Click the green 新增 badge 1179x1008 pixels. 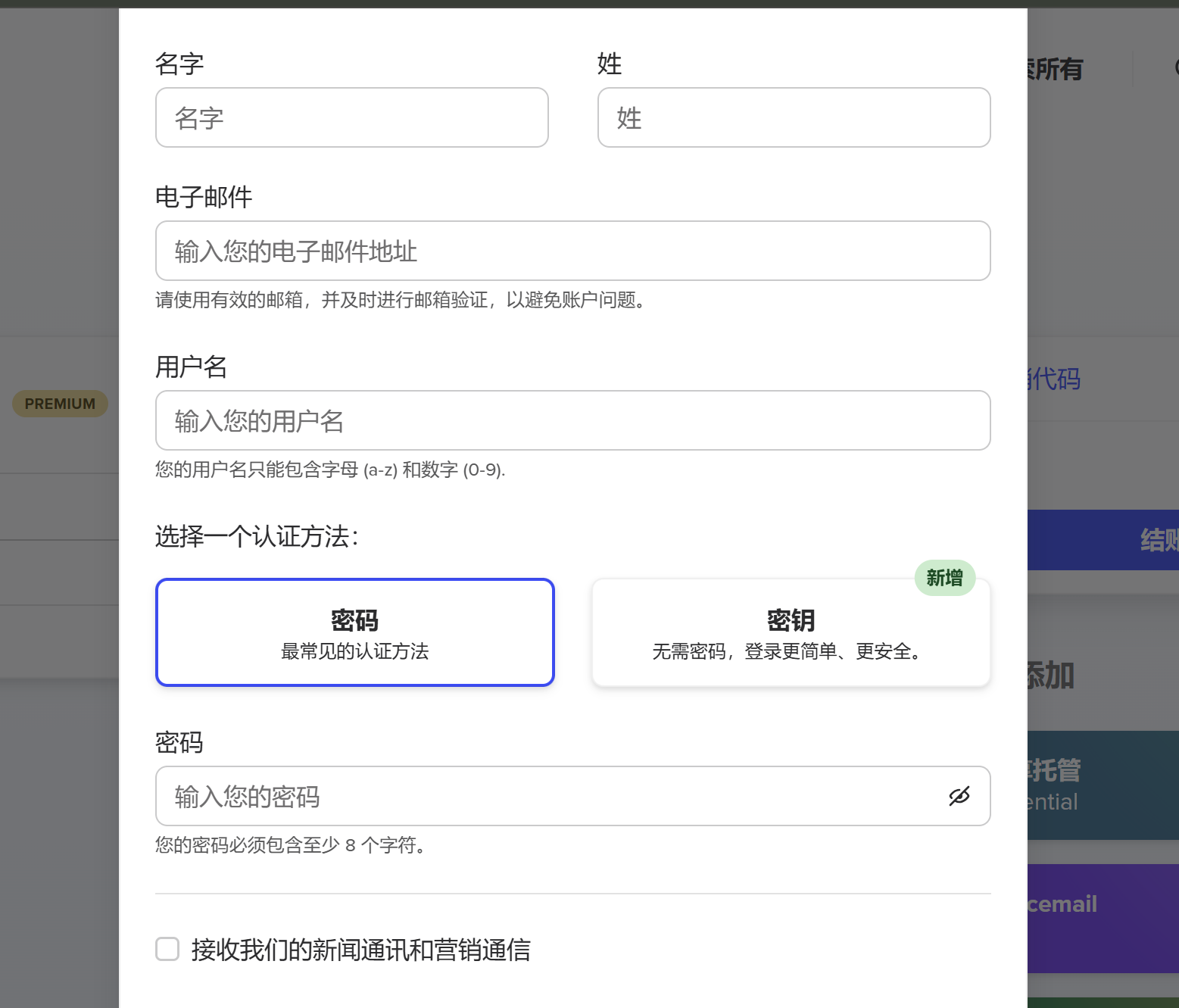click(944, 579)
